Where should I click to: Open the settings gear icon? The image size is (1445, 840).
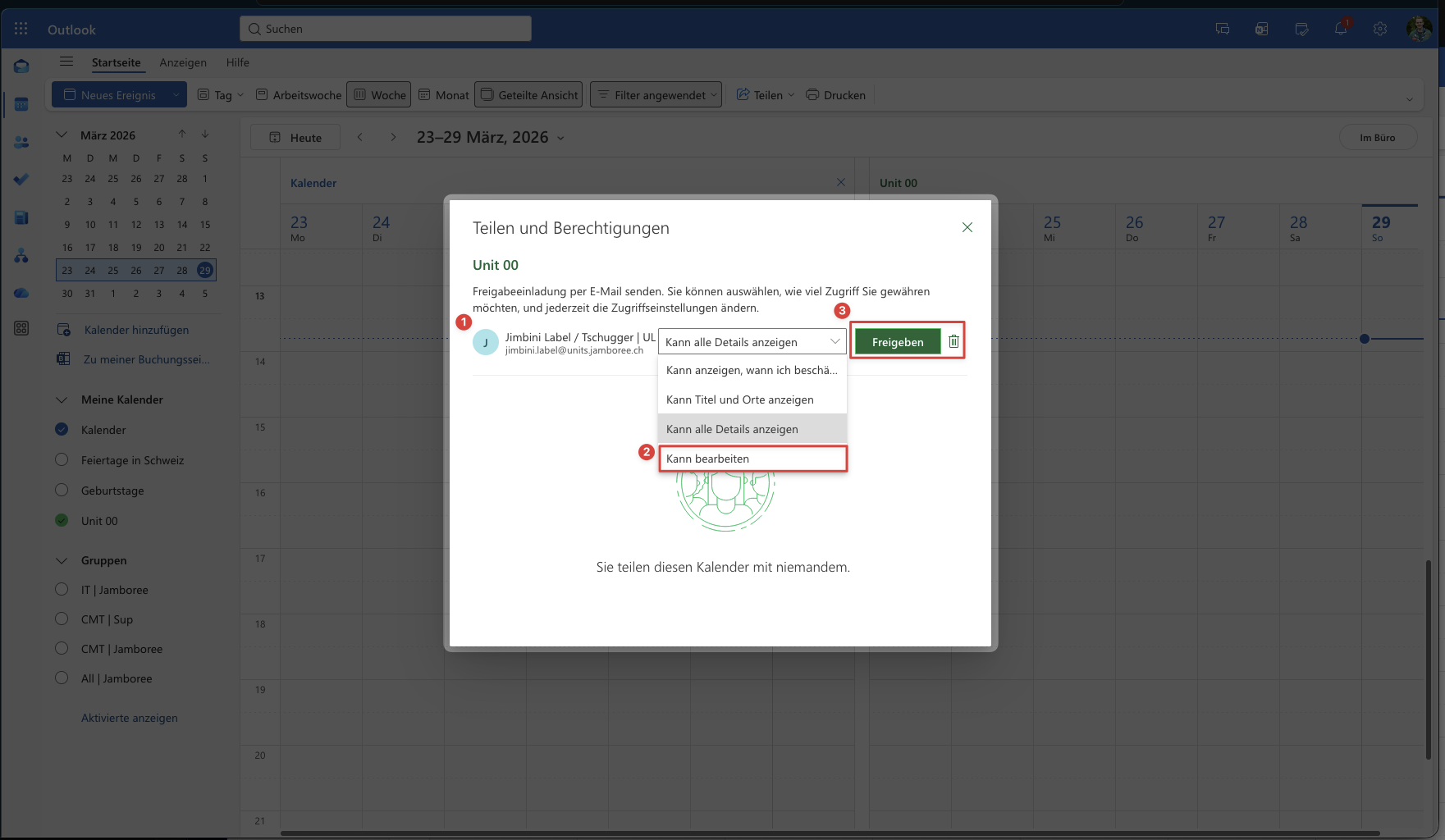click(x=1380, y=29)
